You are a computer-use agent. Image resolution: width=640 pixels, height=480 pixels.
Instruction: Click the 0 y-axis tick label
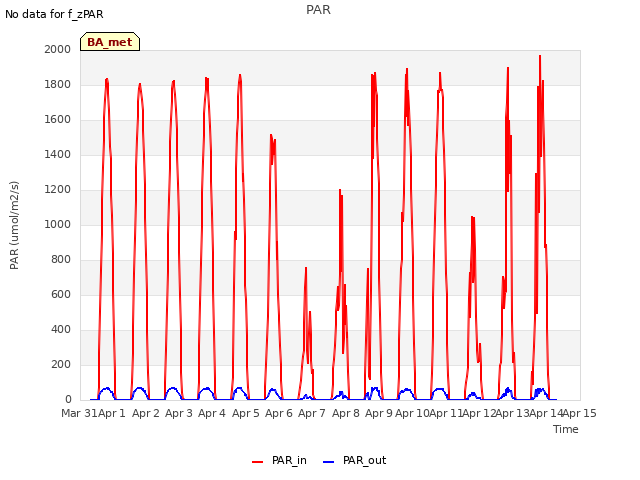(x=68, y=400)
